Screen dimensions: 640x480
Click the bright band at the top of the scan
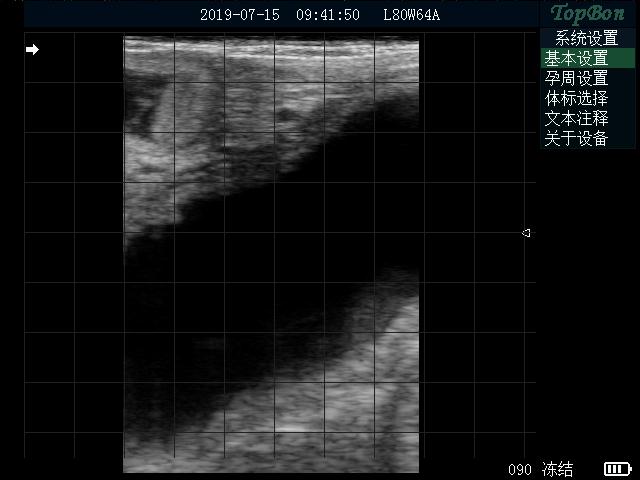270,46
